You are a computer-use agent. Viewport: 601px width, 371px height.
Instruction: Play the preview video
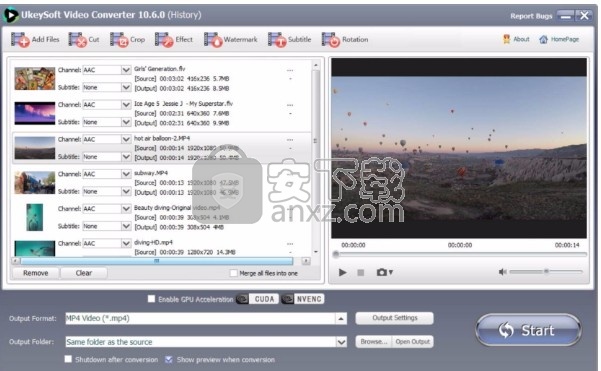point(342,273)
